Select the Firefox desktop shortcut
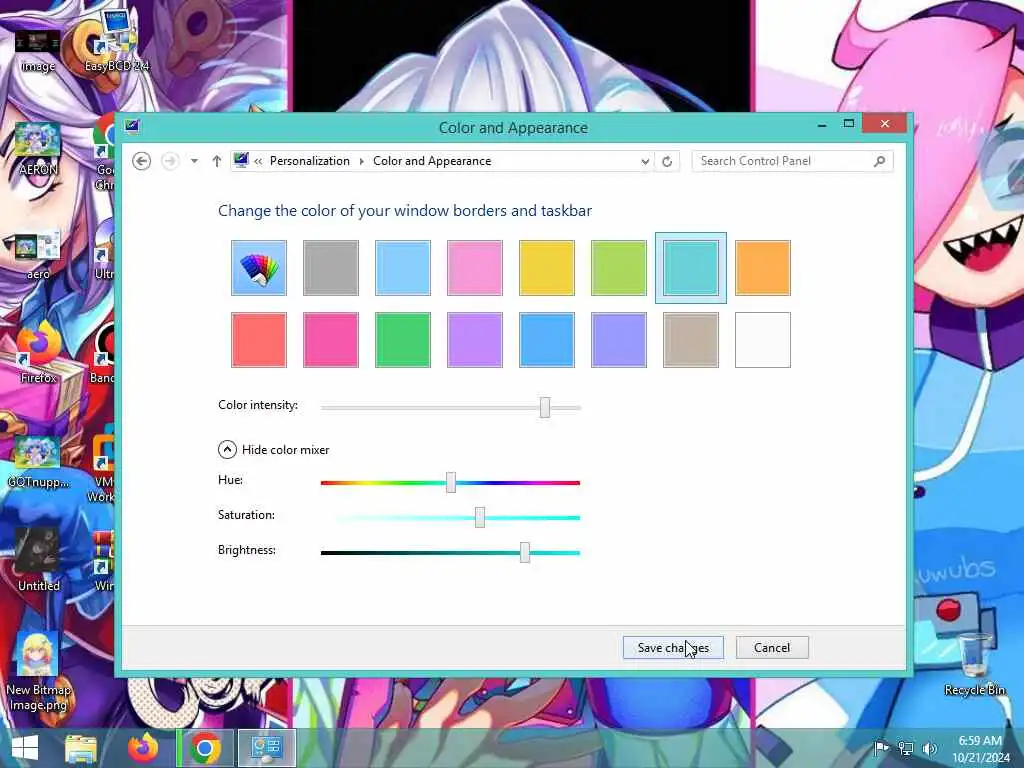Screen dimensions: 1024x768 38,353
